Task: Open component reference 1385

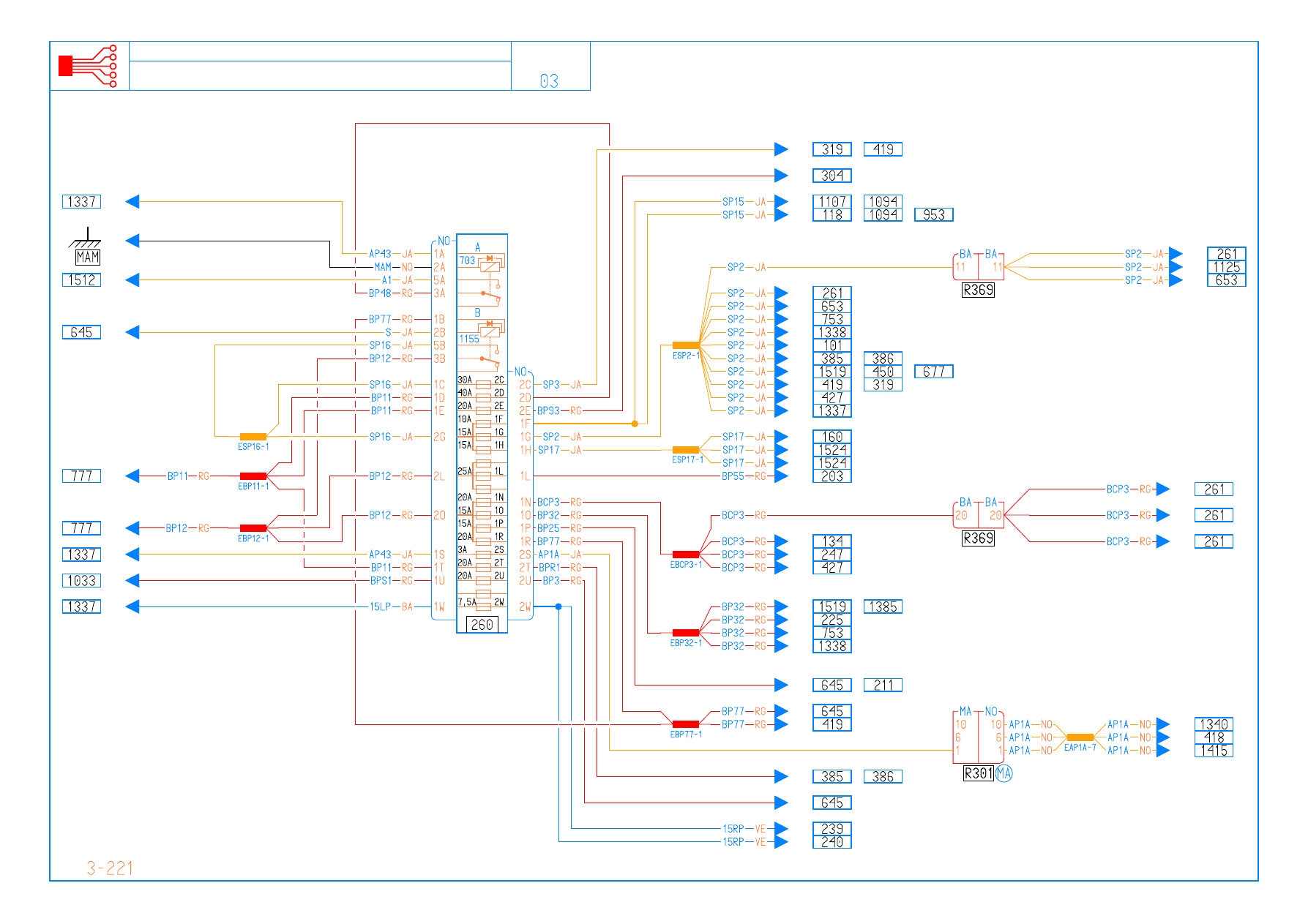Action: tap(883, 606)
